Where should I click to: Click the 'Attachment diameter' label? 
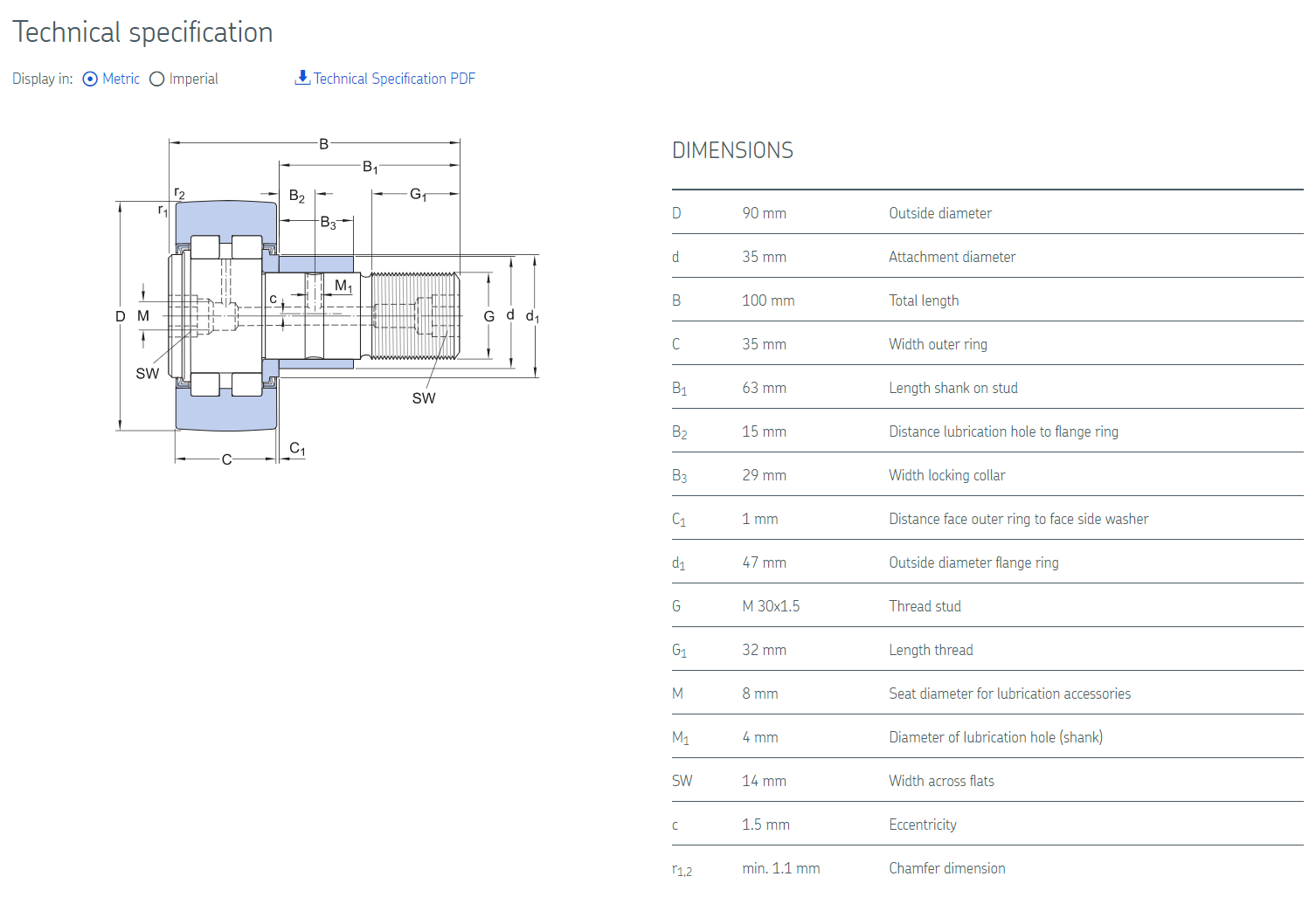click(x=952, y=257)
